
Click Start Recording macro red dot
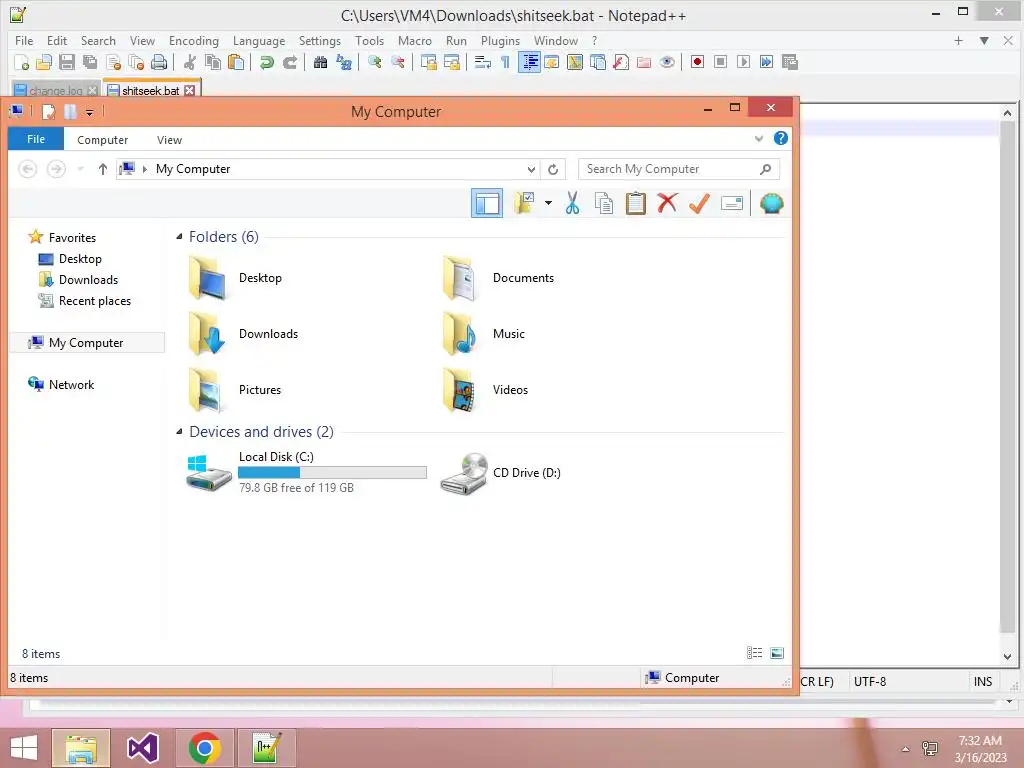tap(697, 62)
